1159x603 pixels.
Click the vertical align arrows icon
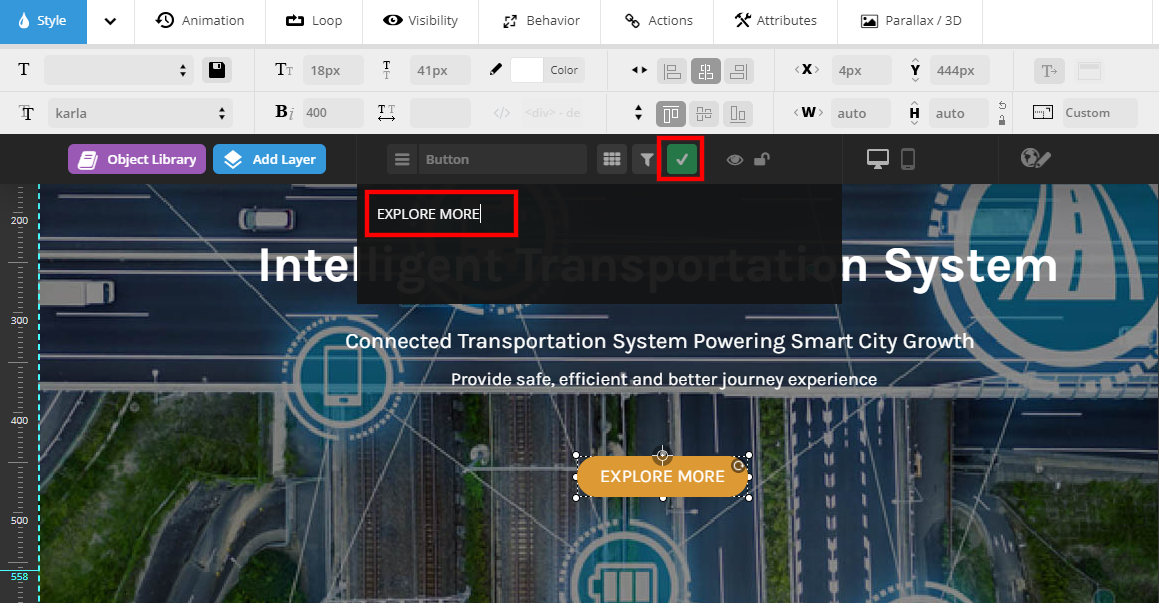coord(639,113)
